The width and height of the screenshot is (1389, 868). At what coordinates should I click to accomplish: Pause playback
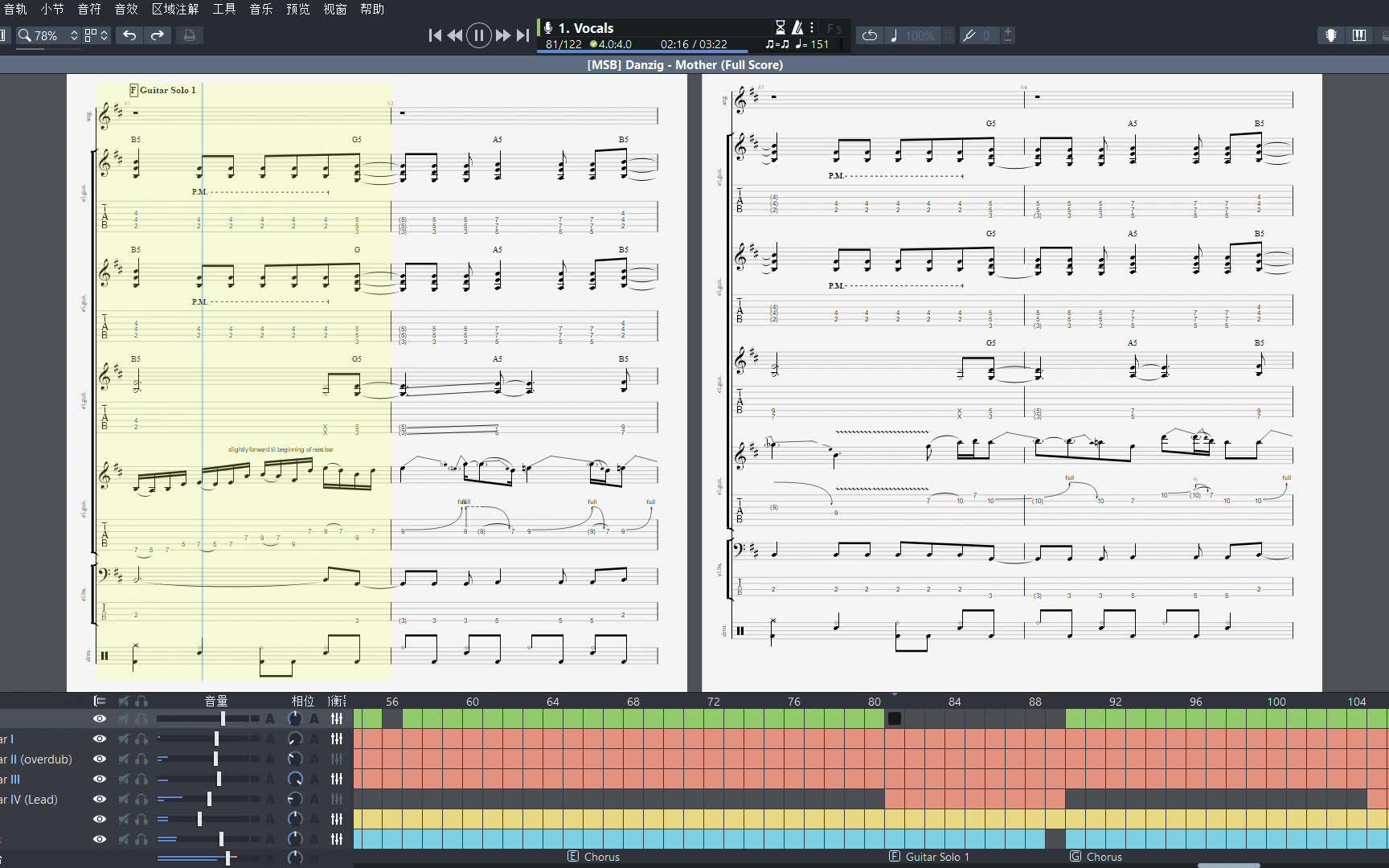[479, 35]
